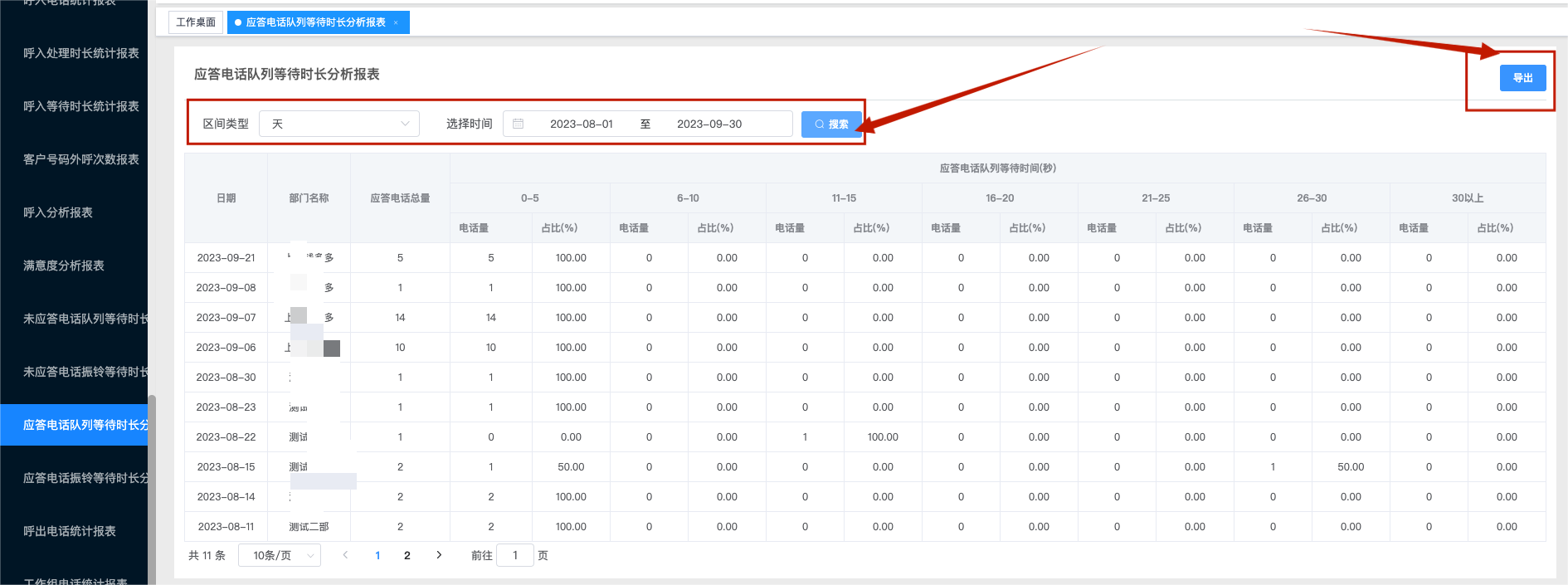
Task: Click the 30以上 column group header
Action: [1468, 198]
